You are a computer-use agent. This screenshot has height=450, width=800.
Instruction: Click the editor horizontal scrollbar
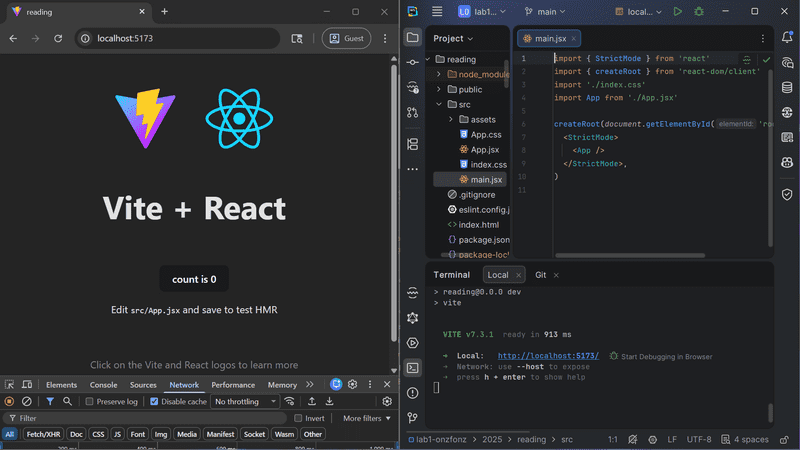click(630, 255)
